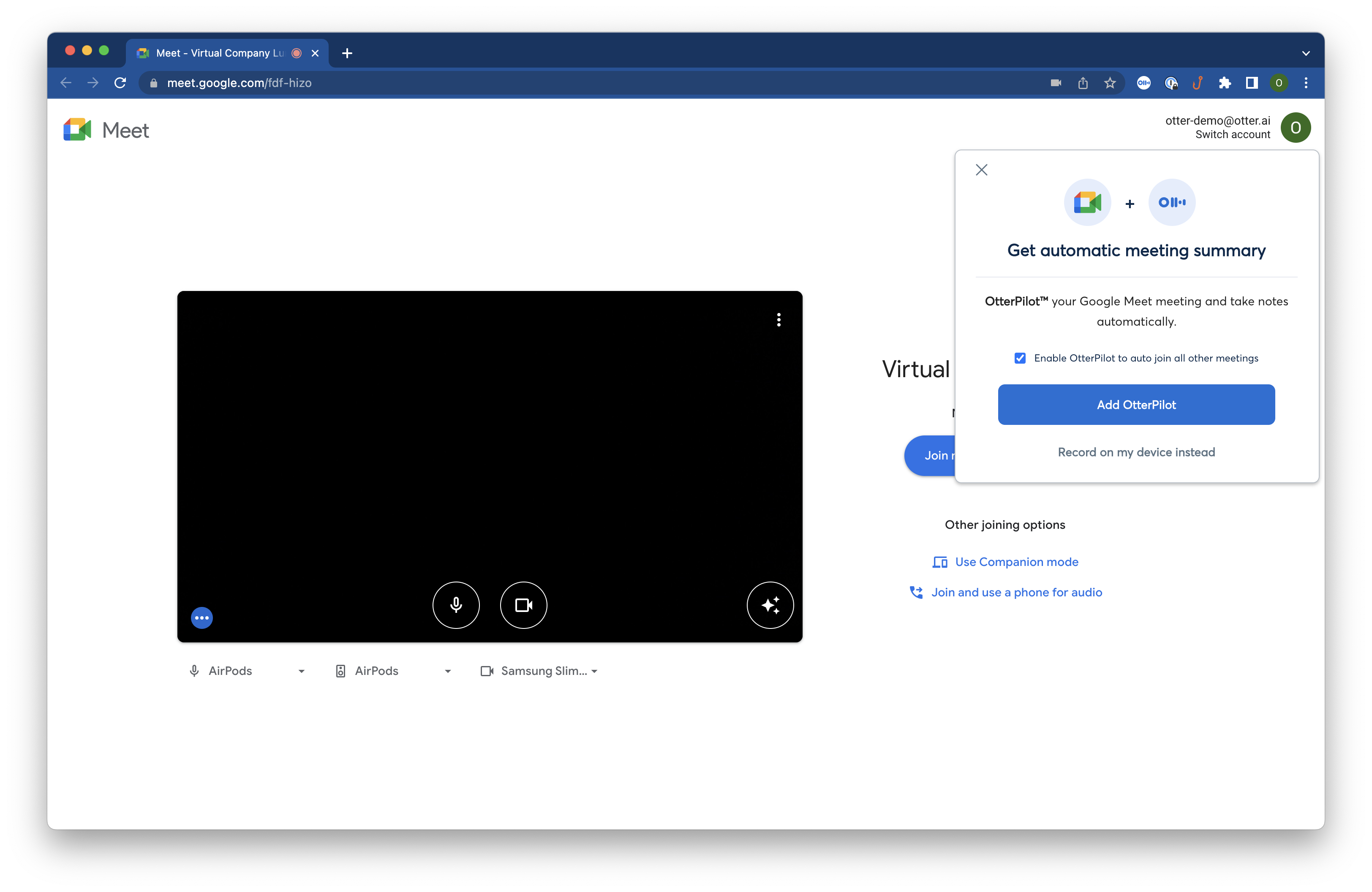Toggle the video preview three-dot menu
The image size is (1372, 892).
(x=779, y=320)
